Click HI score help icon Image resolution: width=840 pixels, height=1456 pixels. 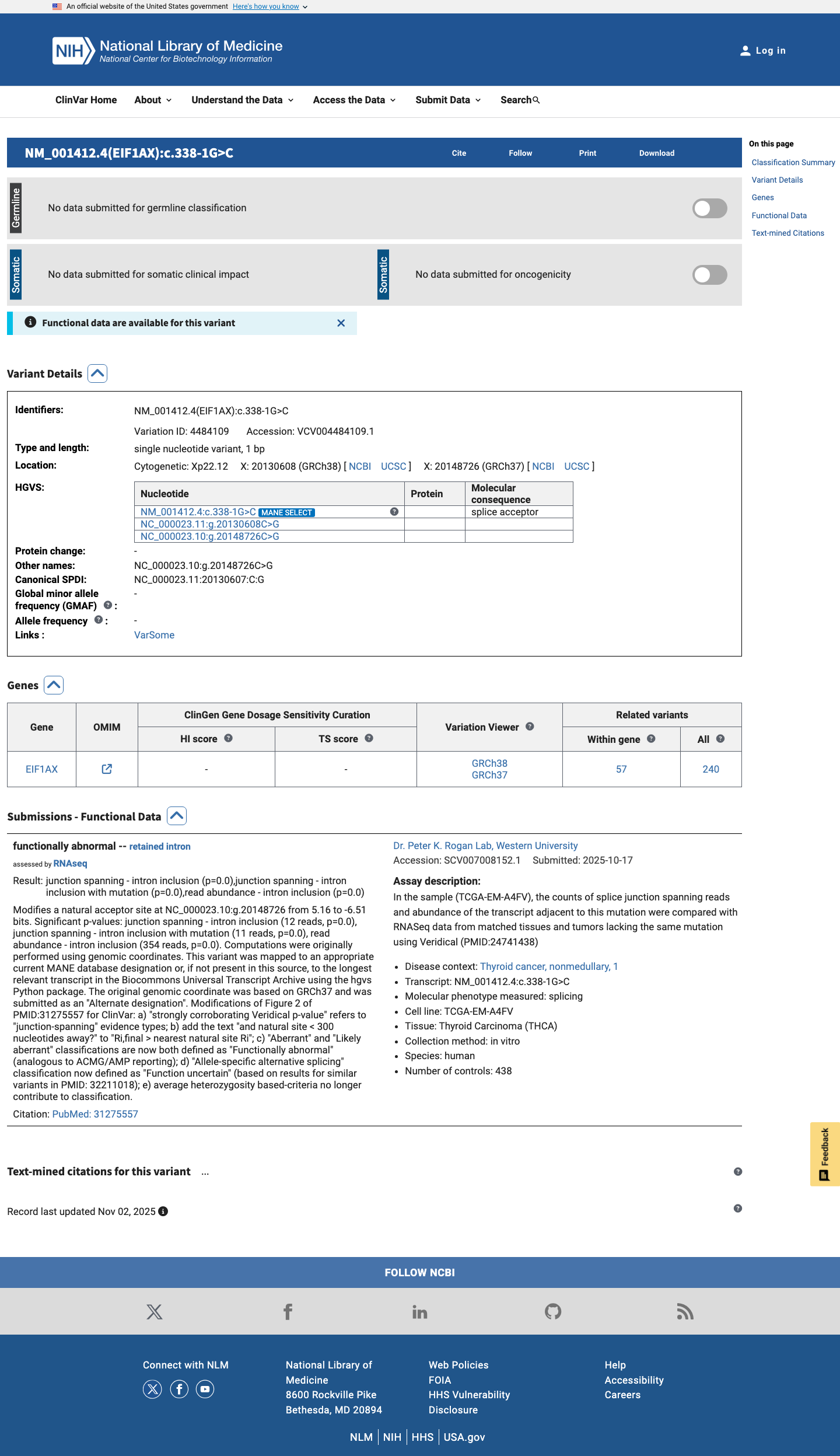coord(229,738)
